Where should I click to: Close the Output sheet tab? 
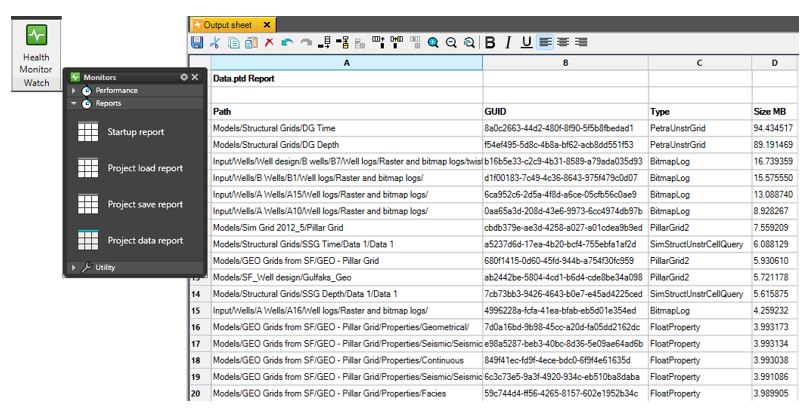point(267,25)
